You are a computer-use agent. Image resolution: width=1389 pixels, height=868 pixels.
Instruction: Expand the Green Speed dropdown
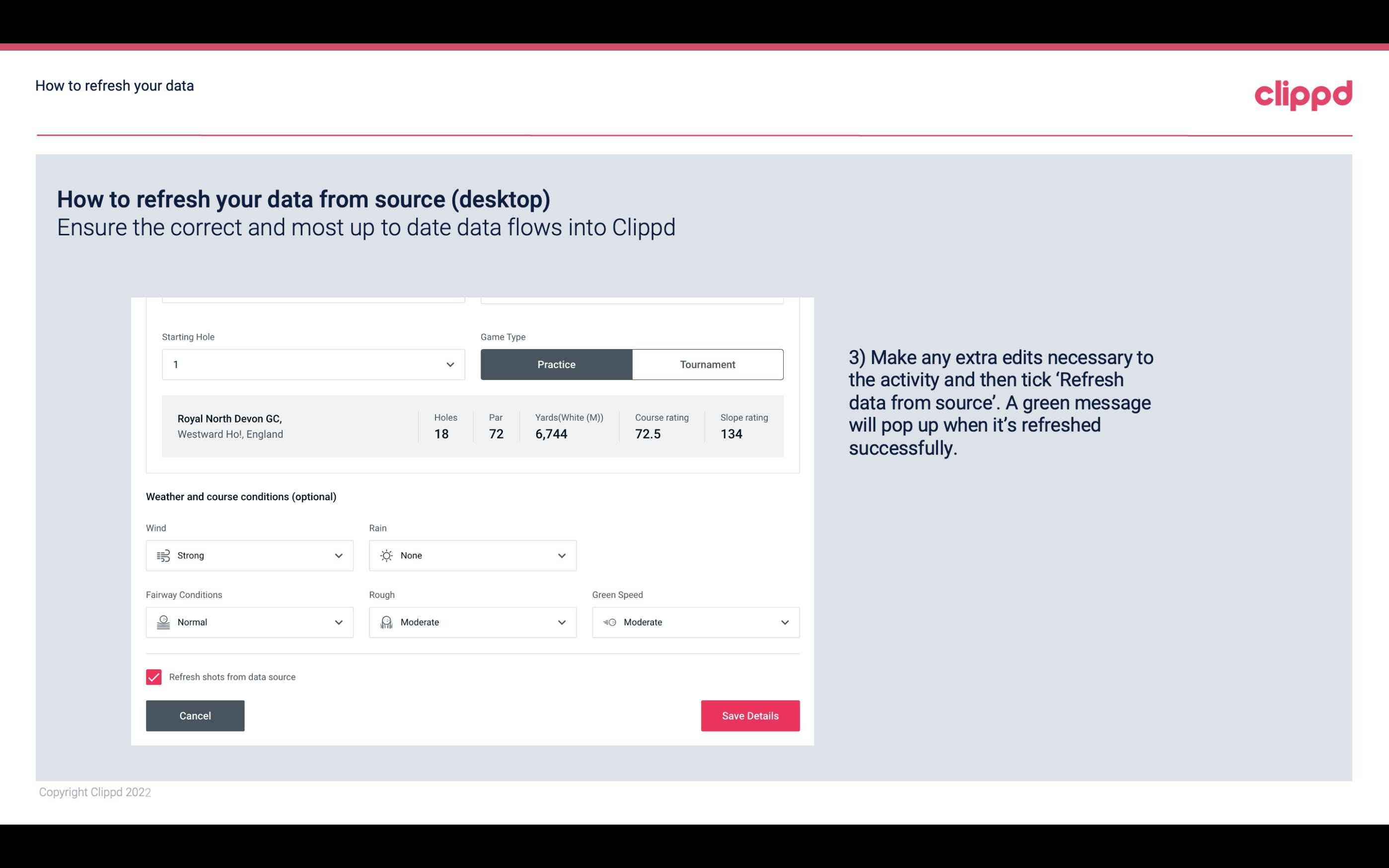click(784, 622)
